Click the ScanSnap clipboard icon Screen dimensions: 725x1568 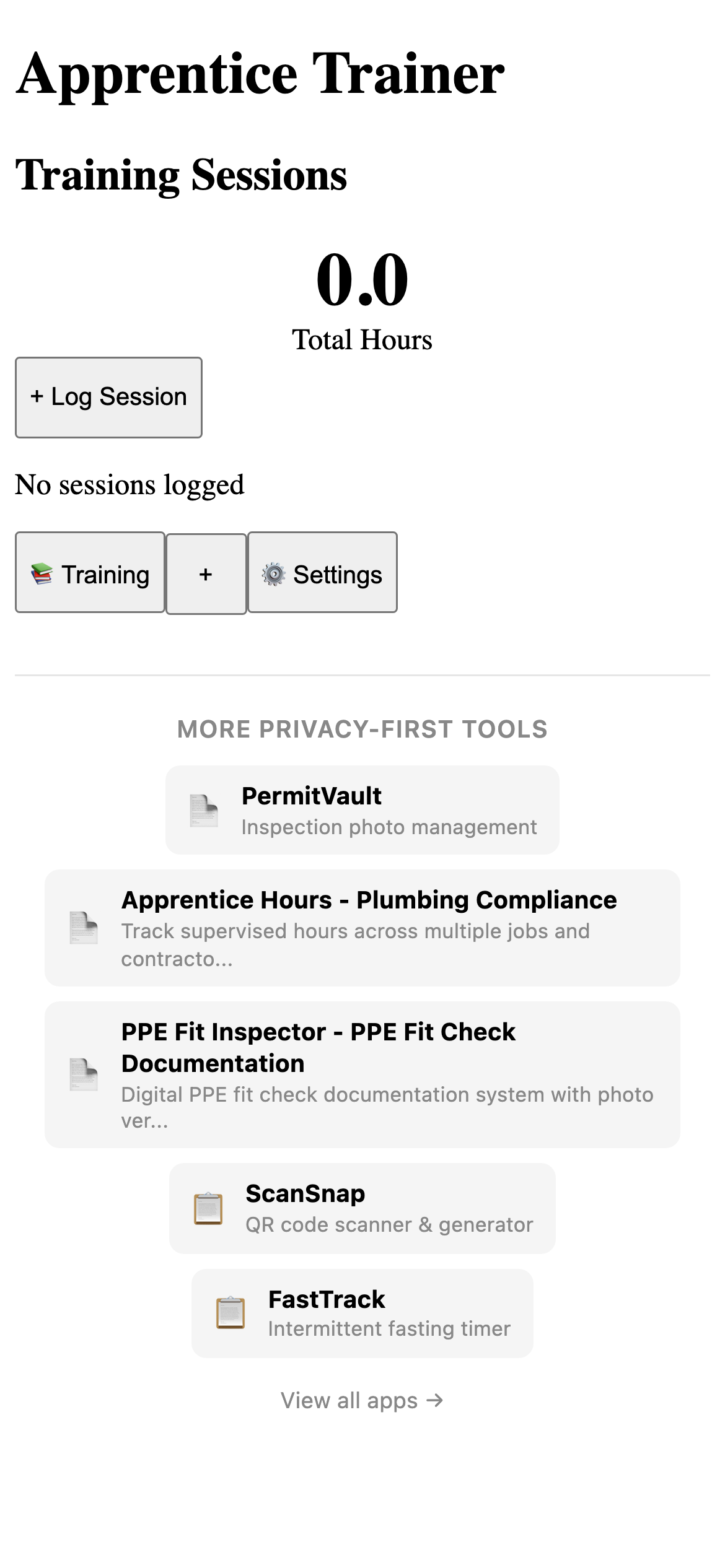(207, 1208)
